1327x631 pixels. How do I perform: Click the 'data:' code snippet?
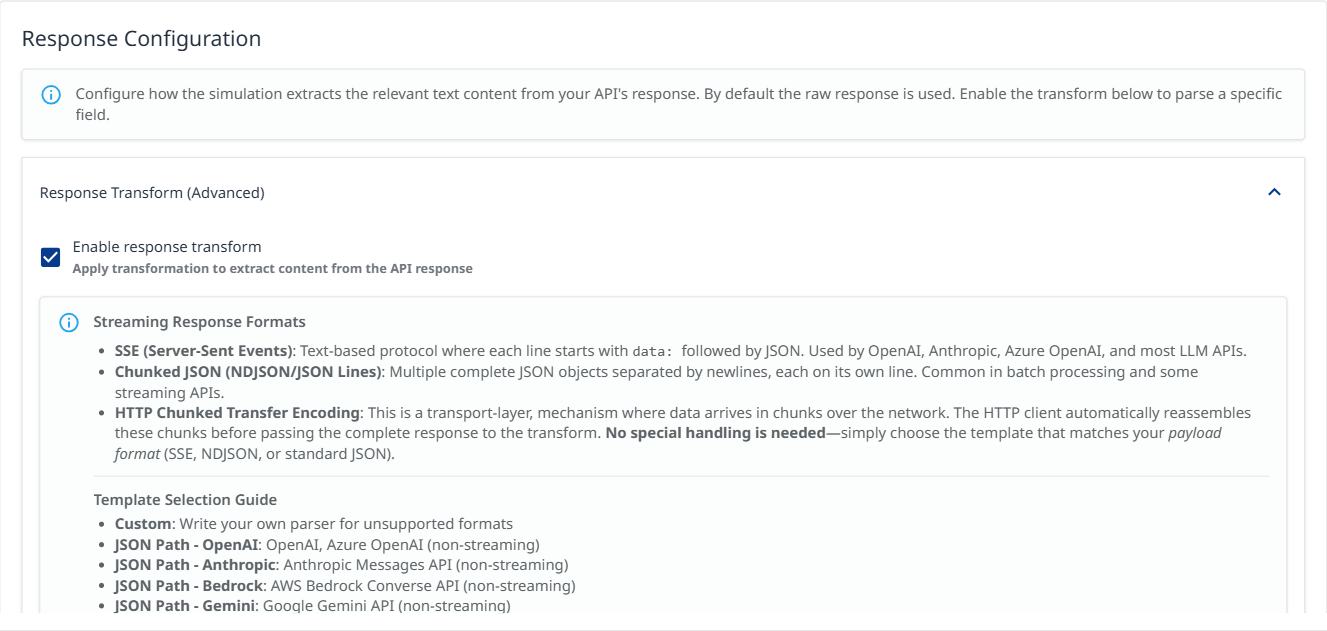point(654,352)
